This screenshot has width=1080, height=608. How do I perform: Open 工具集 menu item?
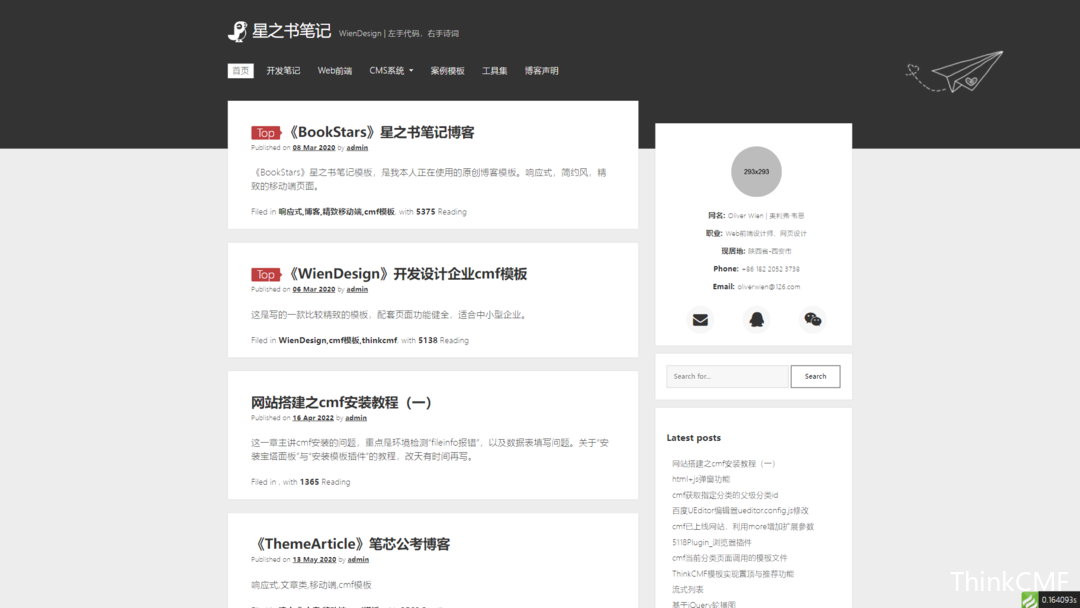pos(495,71)
